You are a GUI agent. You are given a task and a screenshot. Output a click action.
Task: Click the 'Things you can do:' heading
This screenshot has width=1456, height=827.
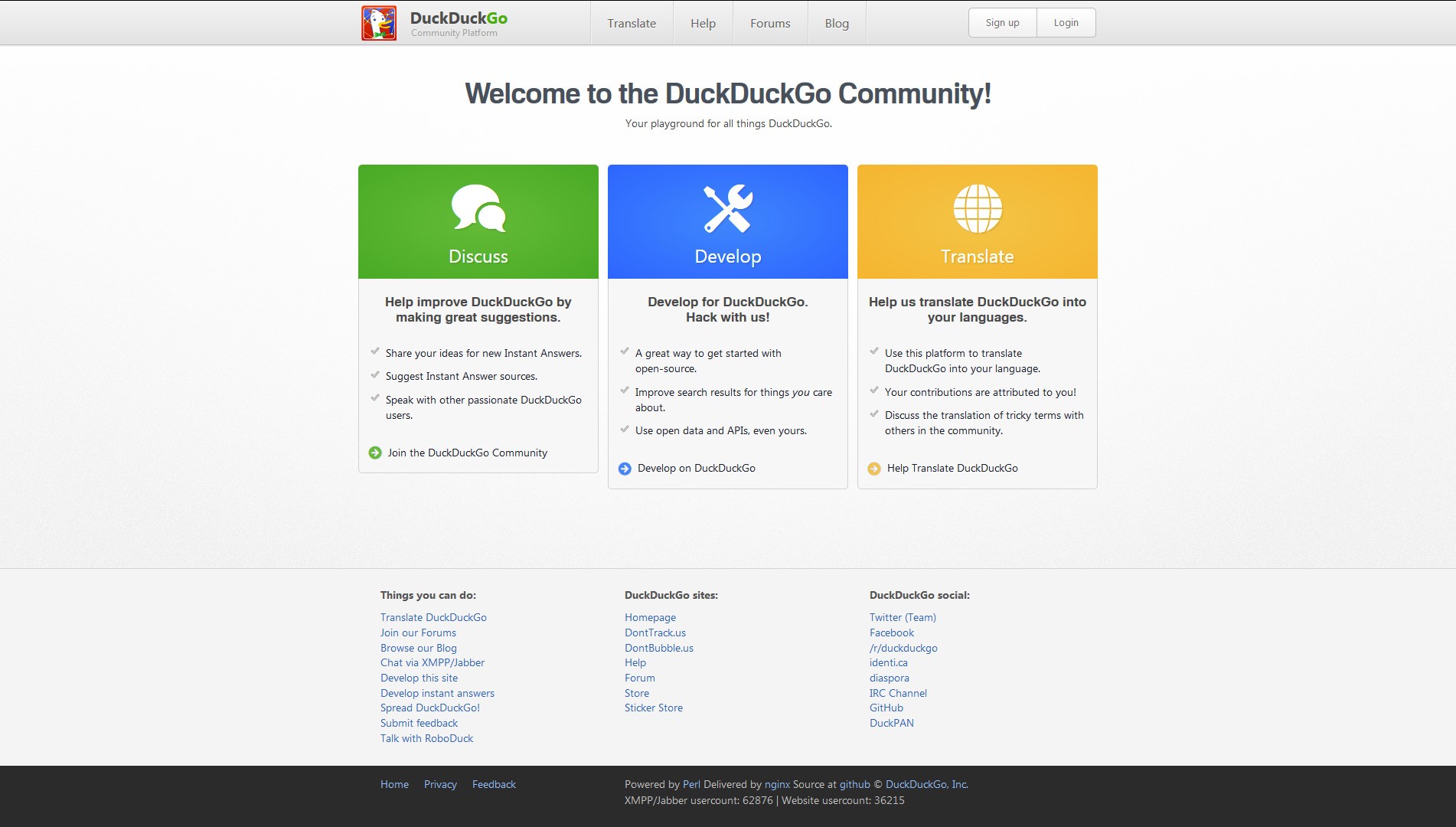428,595
